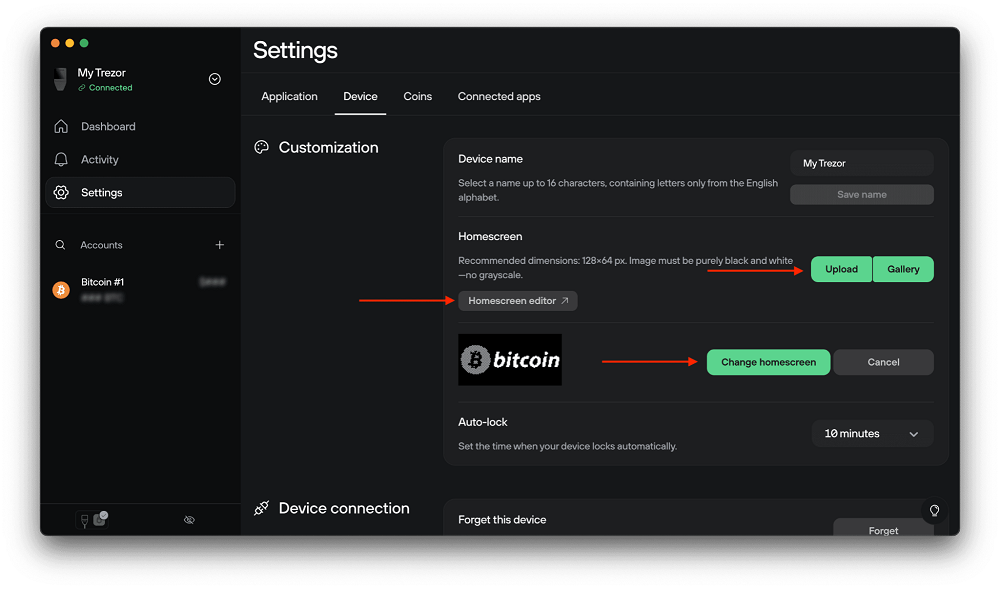Expand the My Trezor device switcher chevron
1000x589 pixels.
coord(215,79)
